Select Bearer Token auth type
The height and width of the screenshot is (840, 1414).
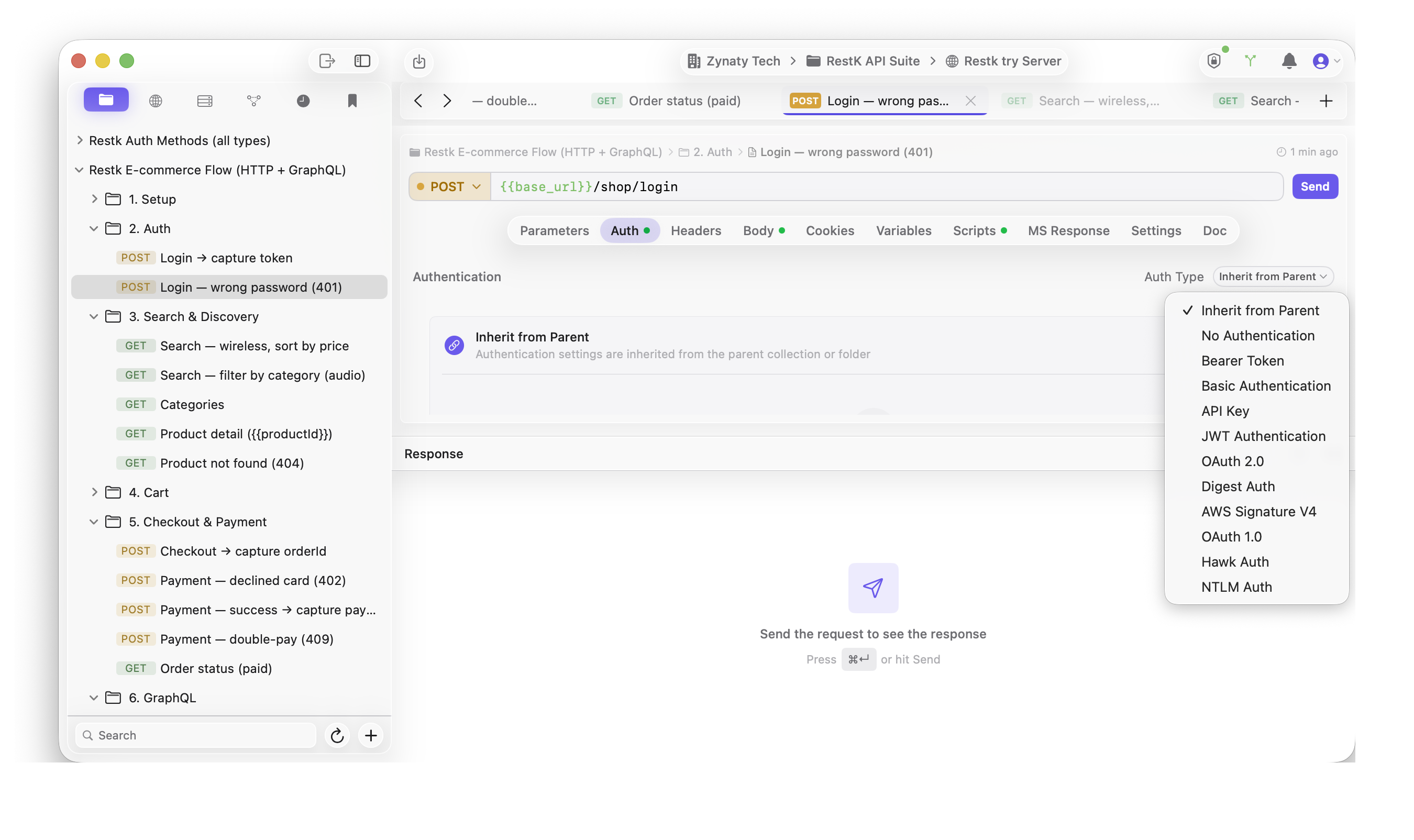click(x=1256, y=361)
